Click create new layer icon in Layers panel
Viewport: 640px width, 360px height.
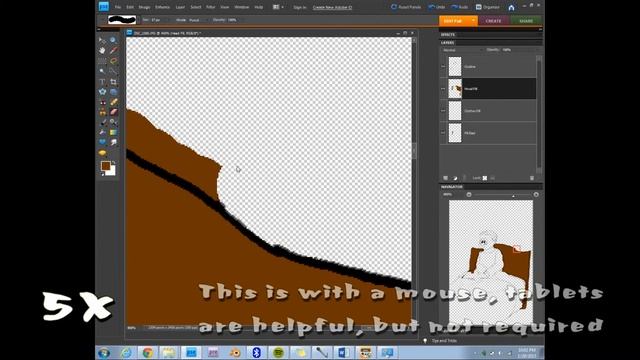point(445,178)
